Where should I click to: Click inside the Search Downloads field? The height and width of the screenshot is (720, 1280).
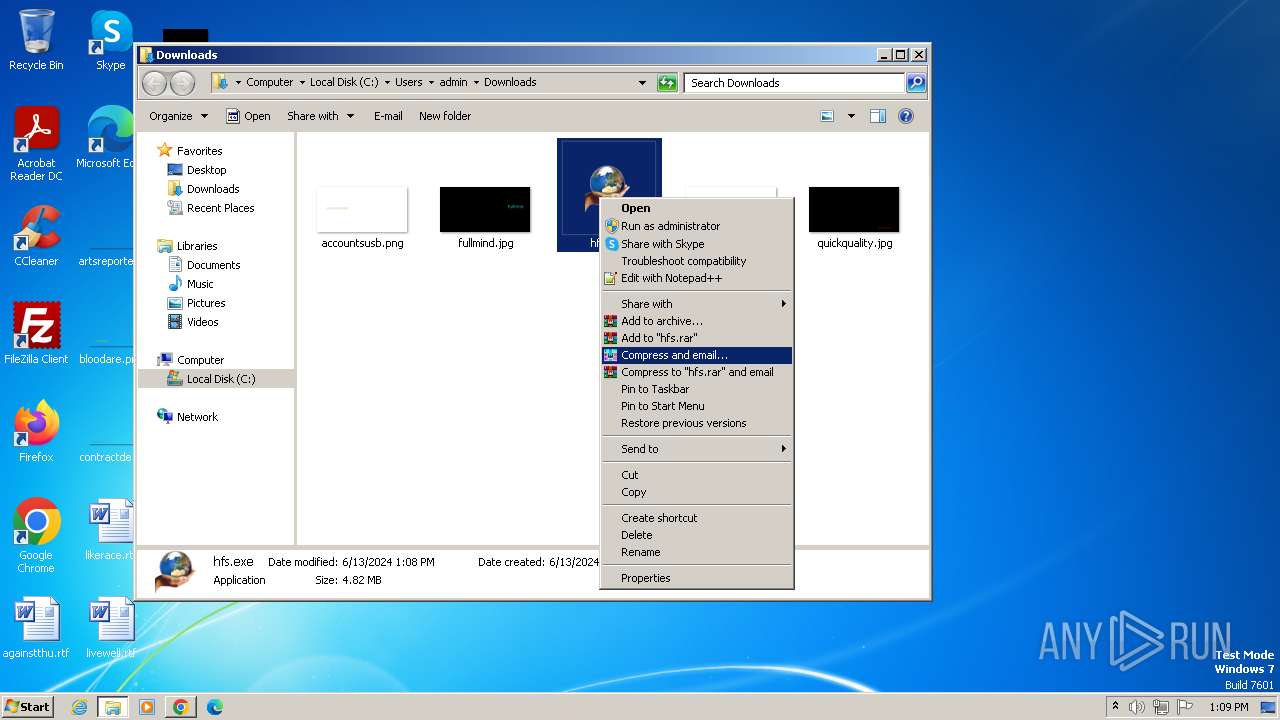click(x=795, y=83)
